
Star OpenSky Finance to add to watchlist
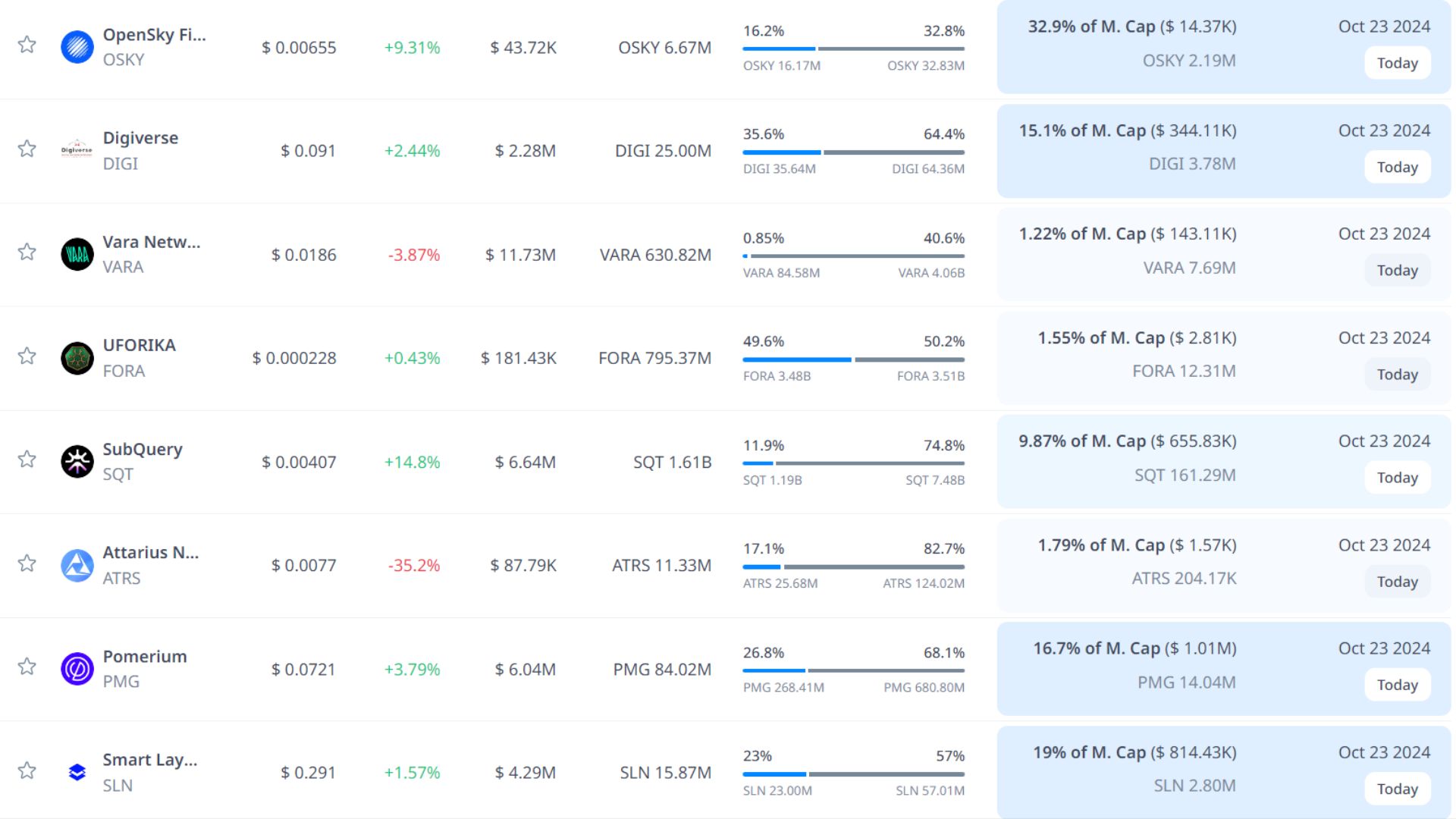tap(27, 45)
